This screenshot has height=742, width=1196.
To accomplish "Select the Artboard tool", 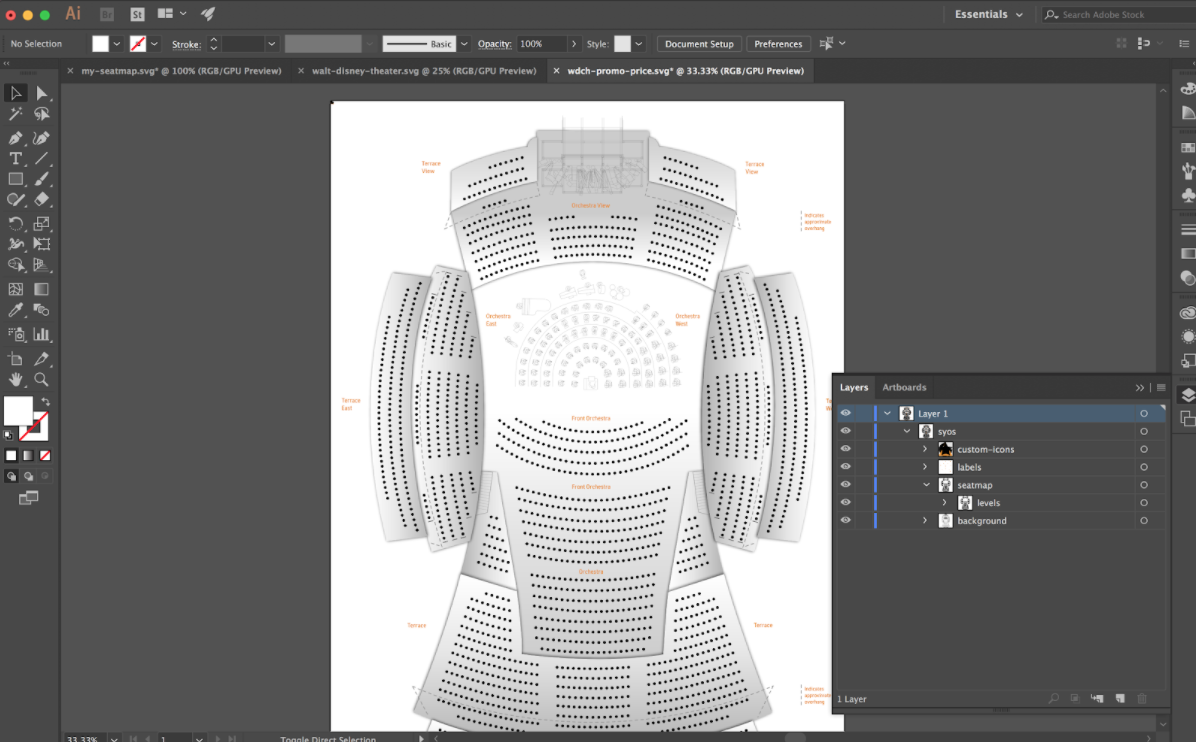I will pos(15,358).
